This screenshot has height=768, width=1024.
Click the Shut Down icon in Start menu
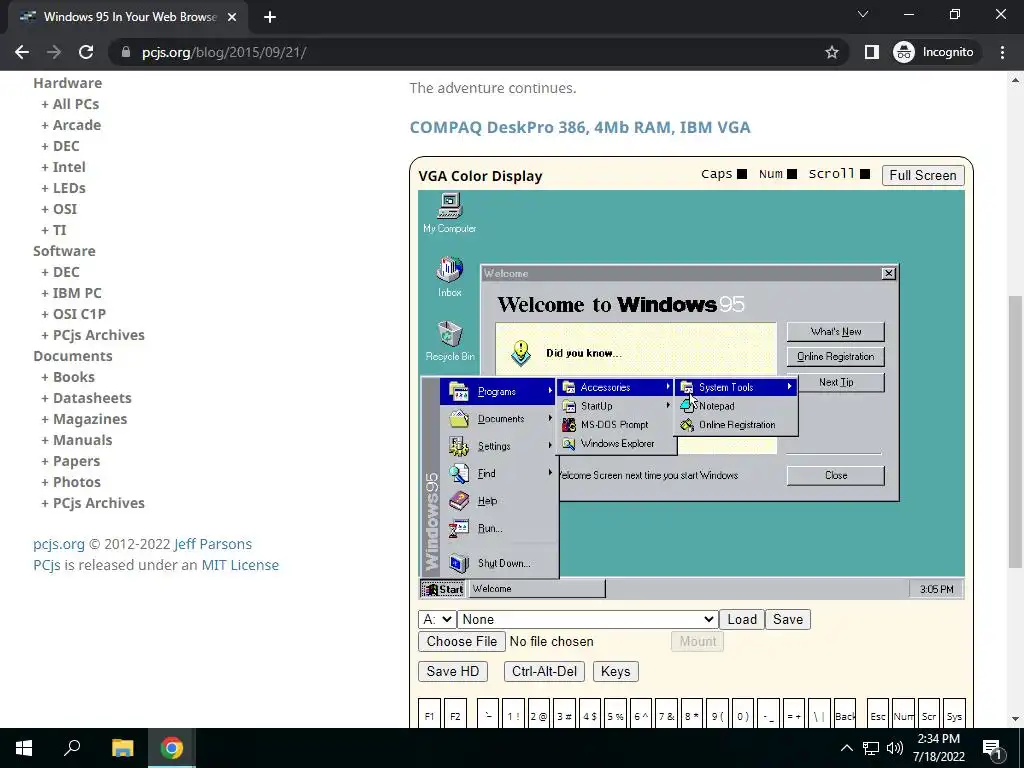458,563
